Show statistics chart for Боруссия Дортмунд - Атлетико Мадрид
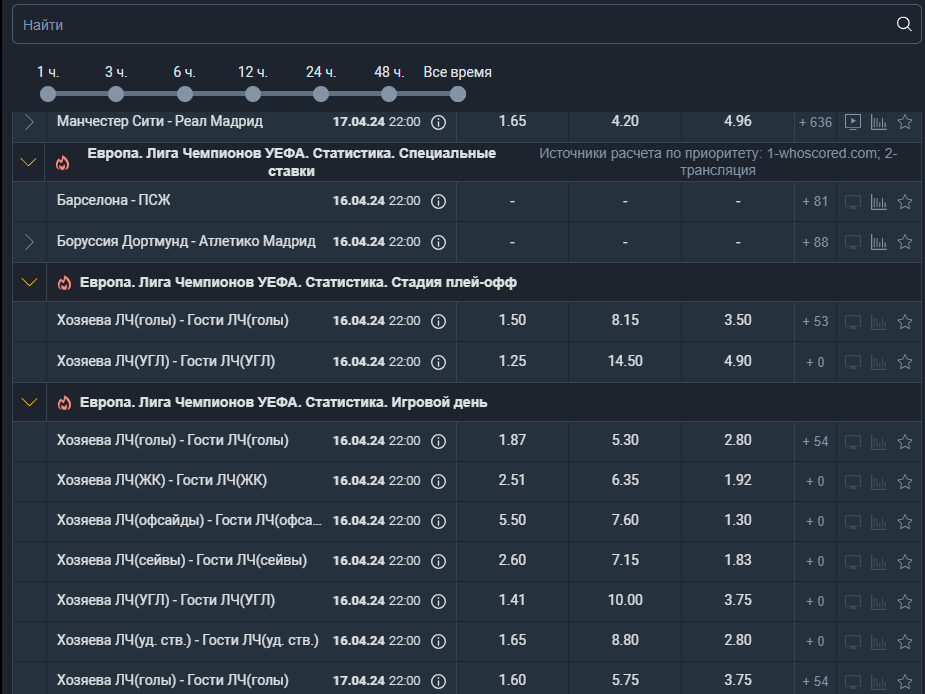 tap(879, 242)
